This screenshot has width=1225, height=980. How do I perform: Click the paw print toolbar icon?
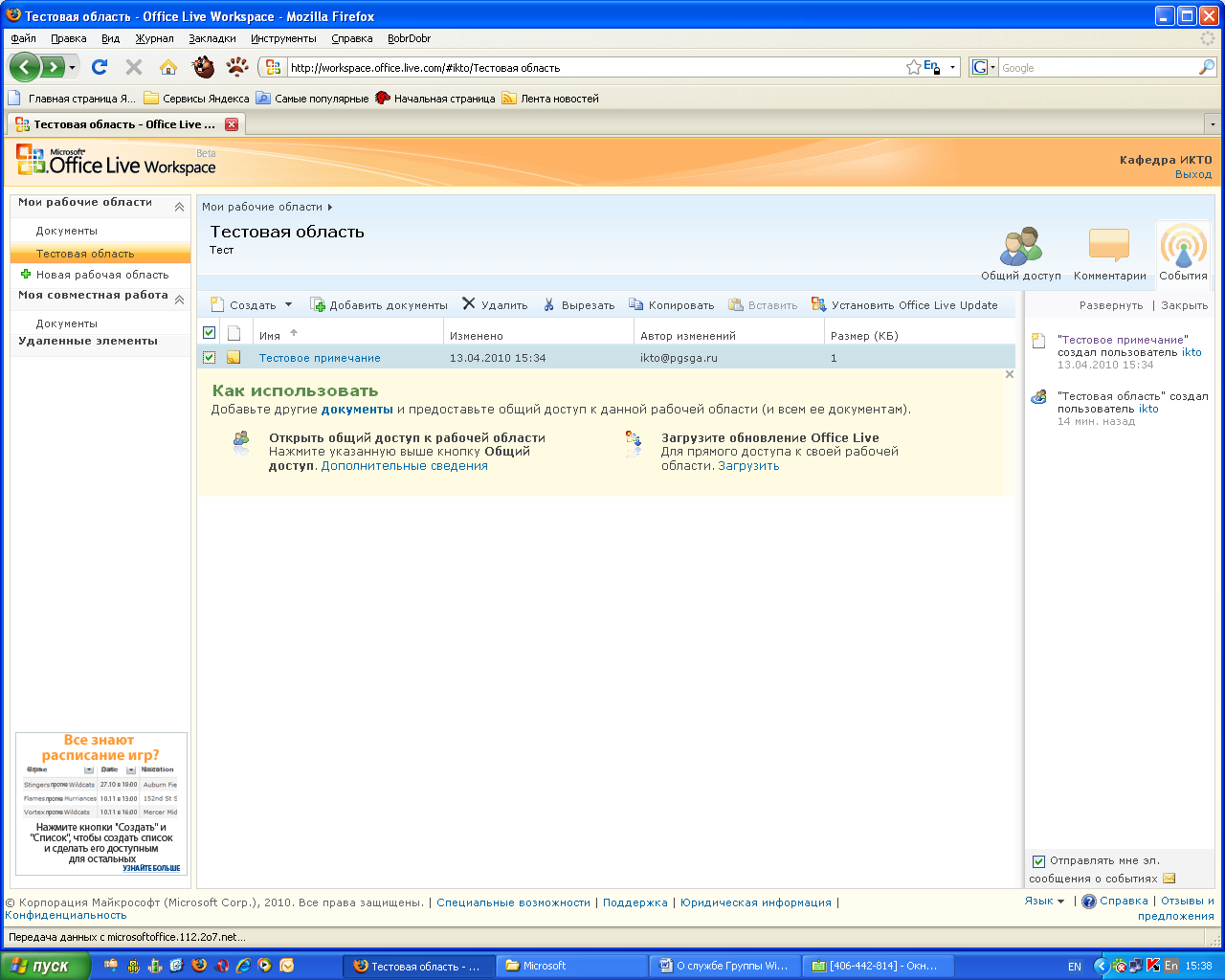236,67
